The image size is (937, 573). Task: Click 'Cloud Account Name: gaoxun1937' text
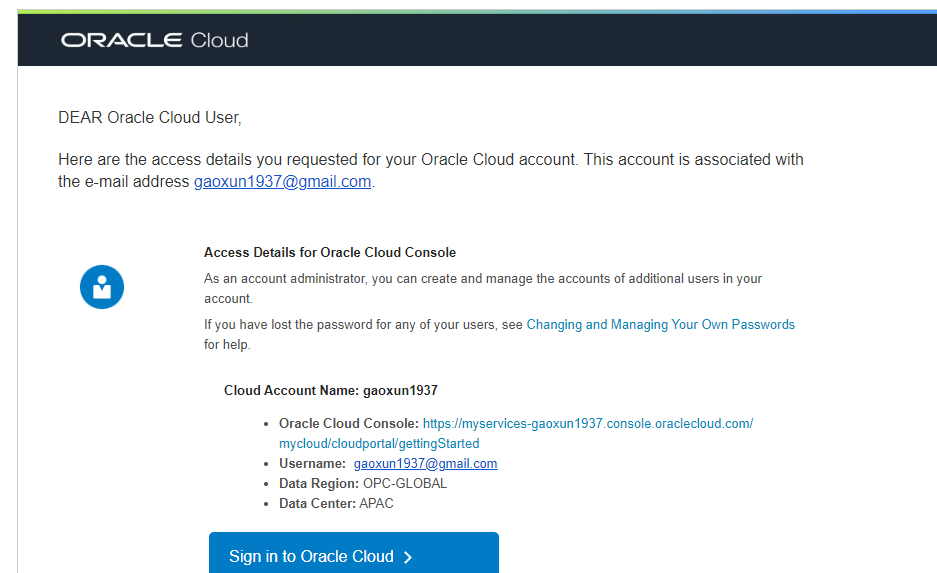(330, 391)
